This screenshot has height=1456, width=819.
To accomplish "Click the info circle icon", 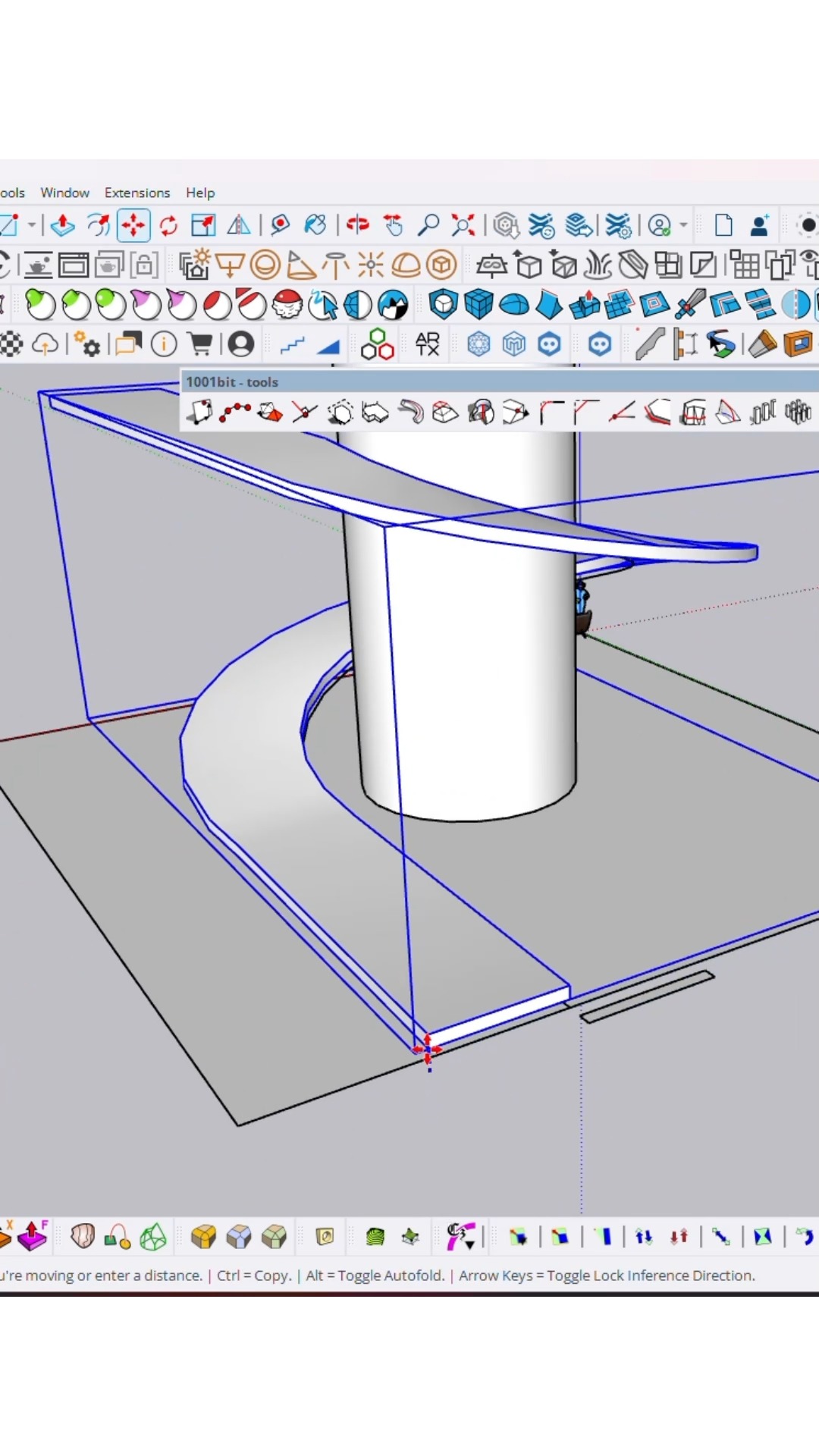I will tap(164, 345).
